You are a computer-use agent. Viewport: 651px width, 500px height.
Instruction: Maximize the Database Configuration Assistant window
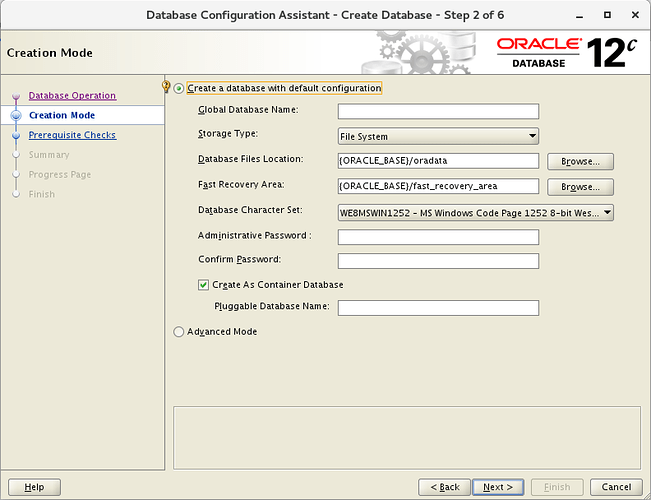pyautogui.click(x=607, y=15)
